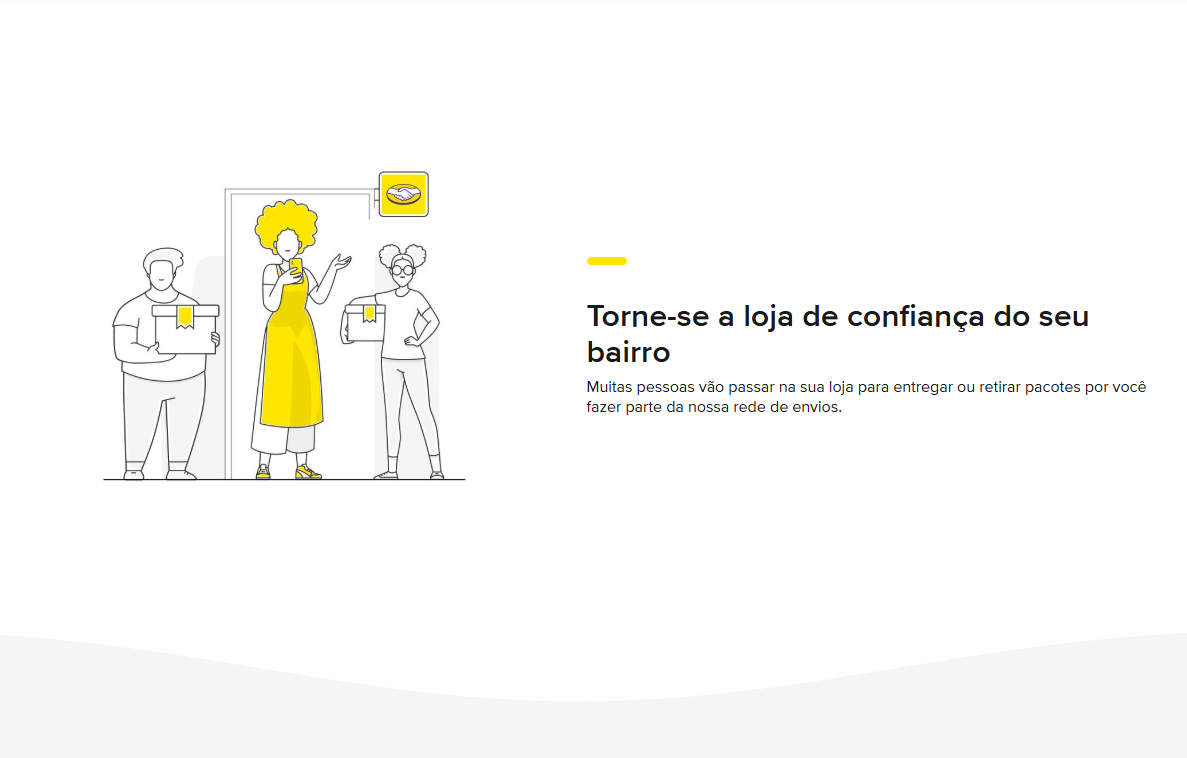This screenshot has height=758, width=1187.
Task: Click the Mercado Livre handshake logo sign
Action: (x=403, y=195)
